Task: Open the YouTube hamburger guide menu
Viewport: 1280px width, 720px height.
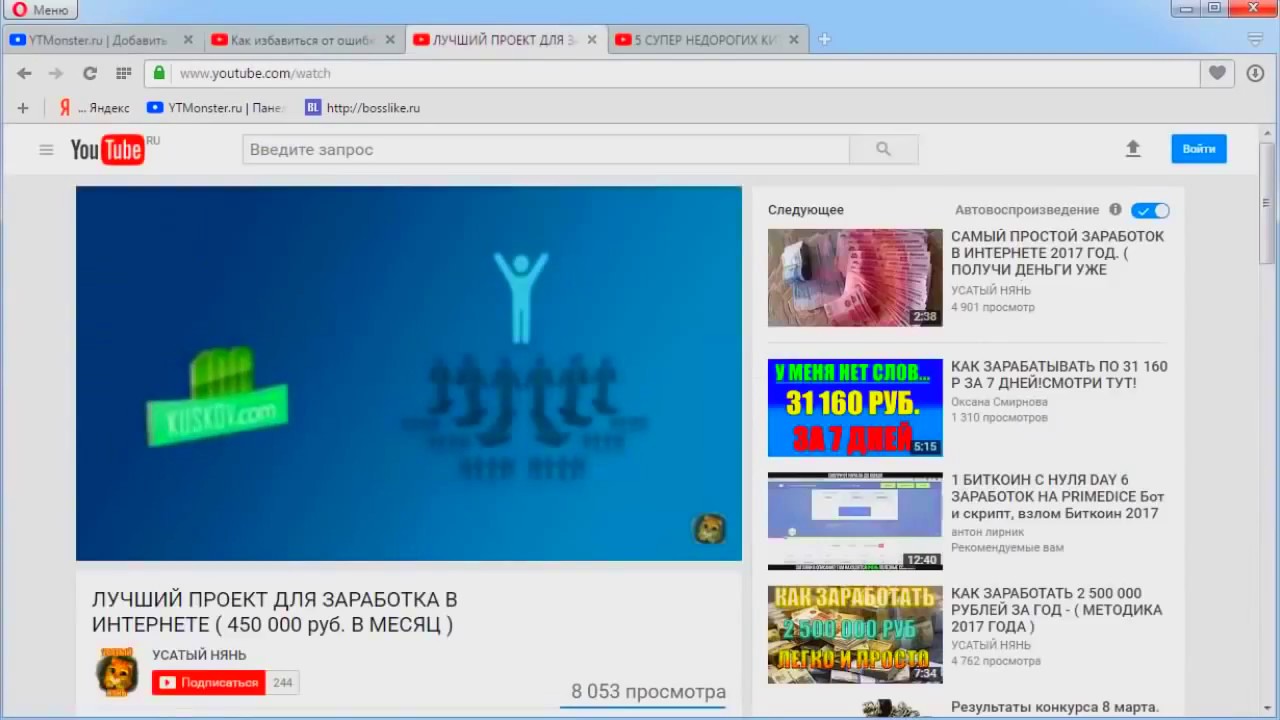Action: pos(46,150)
